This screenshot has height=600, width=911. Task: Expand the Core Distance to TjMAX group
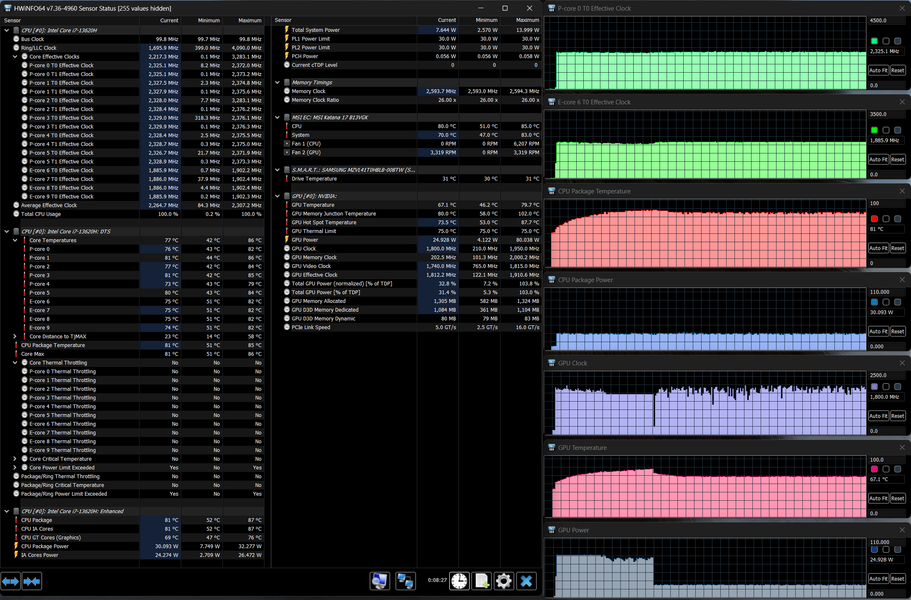17,336
